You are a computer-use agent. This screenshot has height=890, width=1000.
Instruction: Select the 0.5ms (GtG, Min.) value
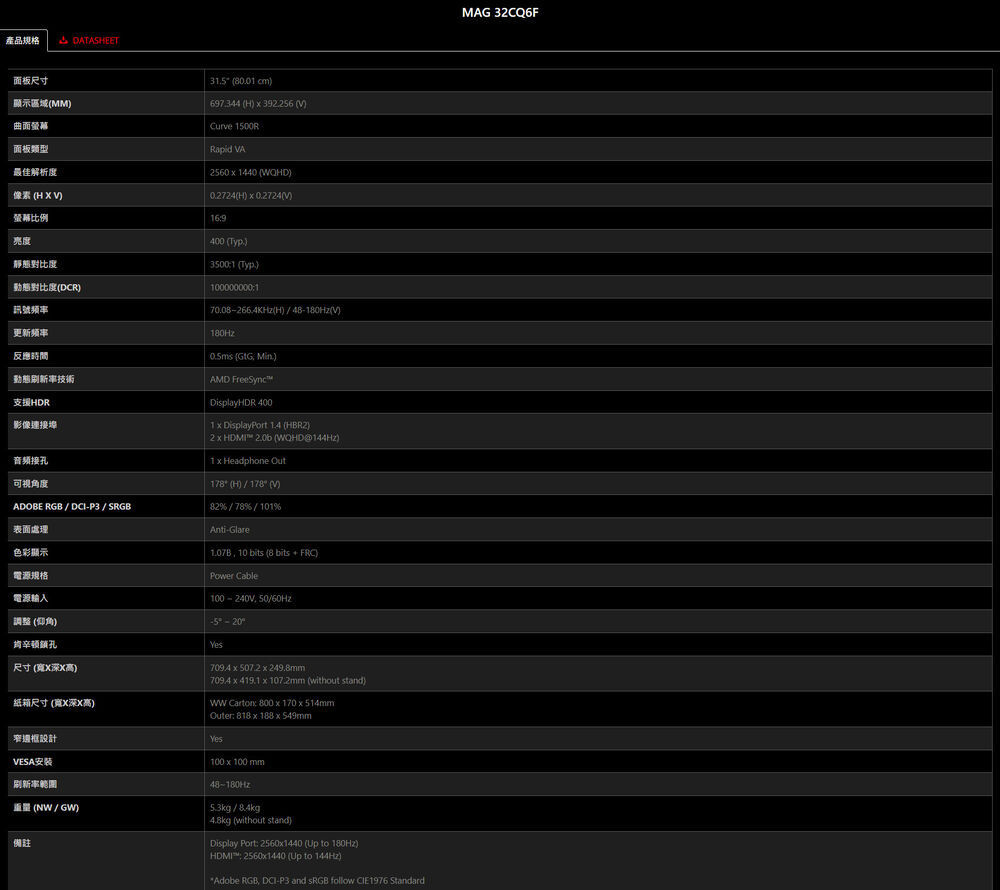243,356
